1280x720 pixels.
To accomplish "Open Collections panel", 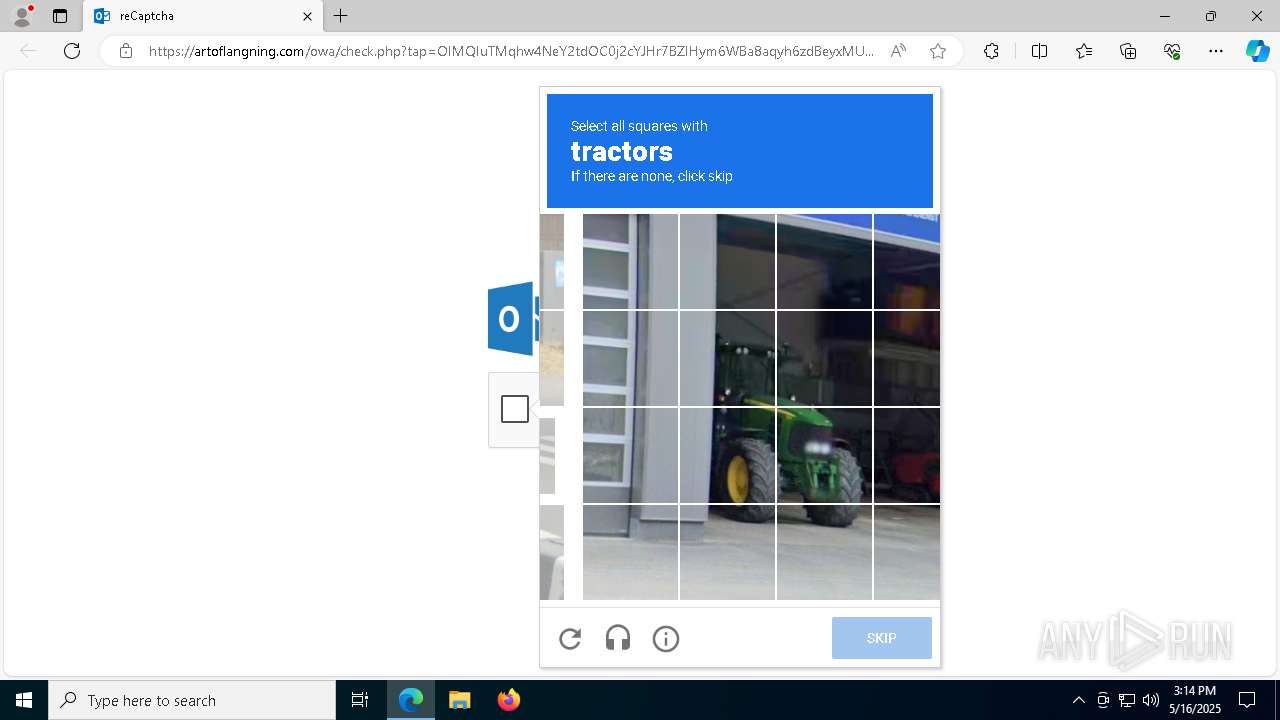I will click(x=1128, y=51).
